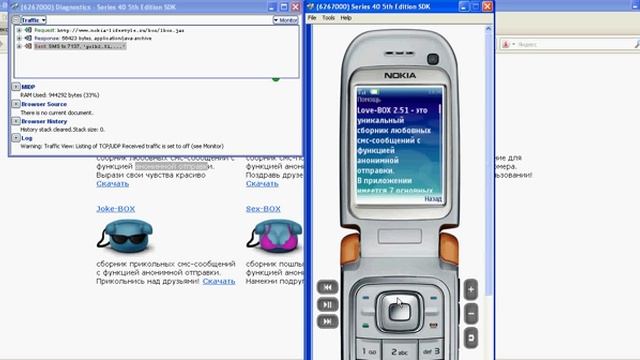The image size is (640, 360).
Task: Click the Sent SMS row icon
Action: pyautogui.click(x=28, y=46)
